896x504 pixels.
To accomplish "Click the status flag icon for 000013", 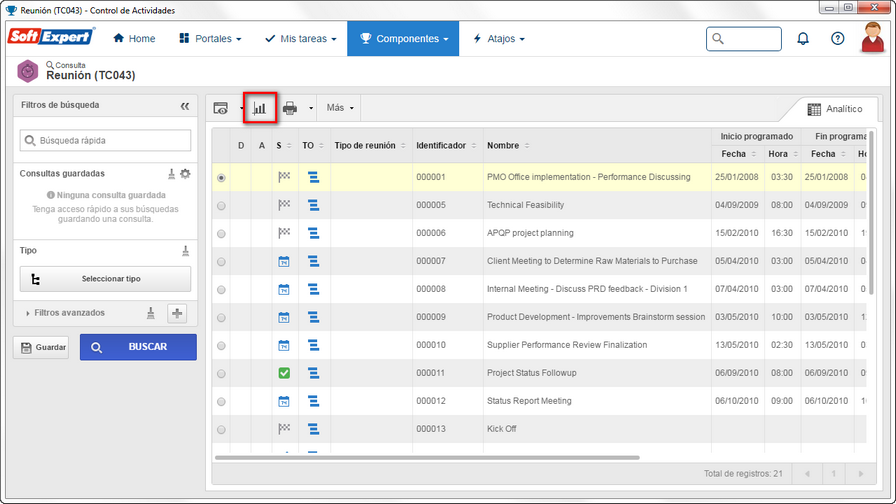I will tap(284, 429).
